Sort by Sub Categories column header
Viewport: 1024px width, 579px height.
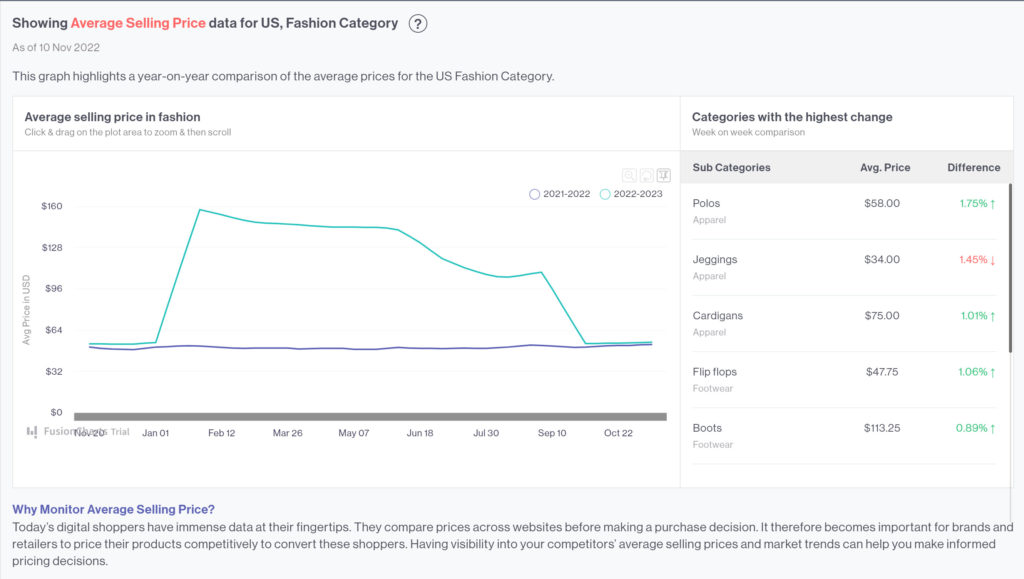[731, 168]
